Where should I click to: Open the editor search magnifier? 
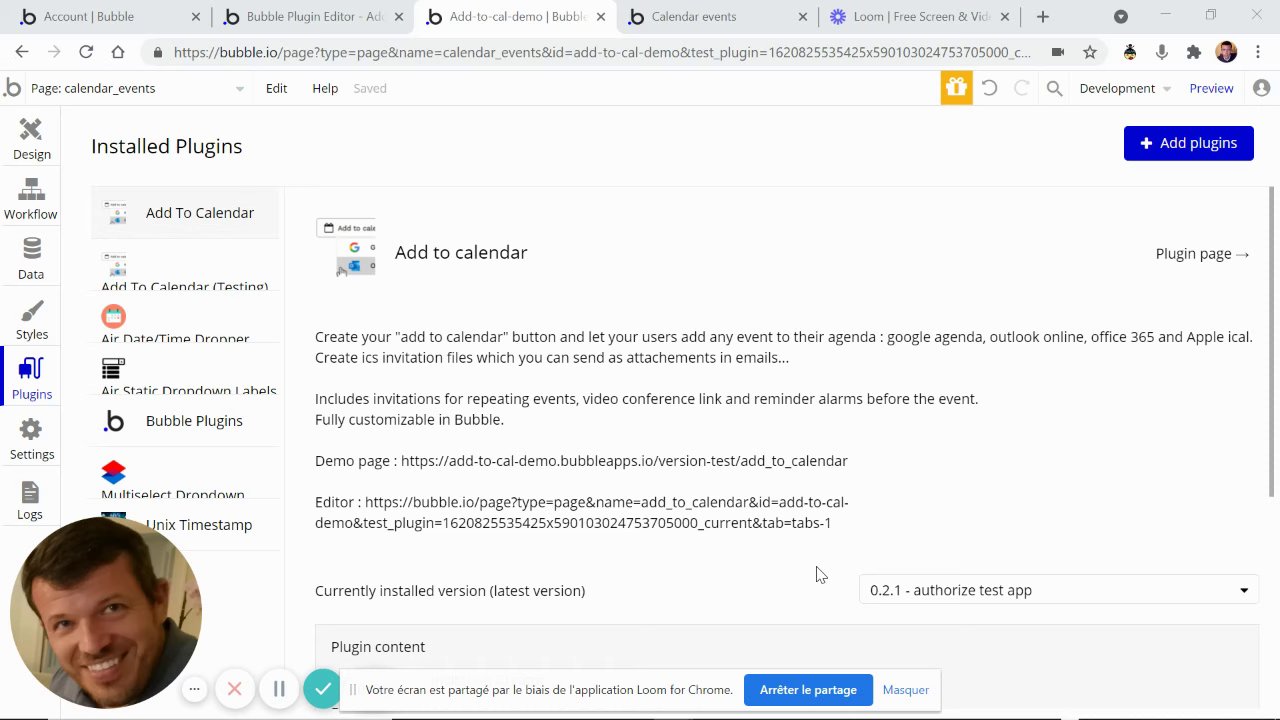pos(1054,88)
